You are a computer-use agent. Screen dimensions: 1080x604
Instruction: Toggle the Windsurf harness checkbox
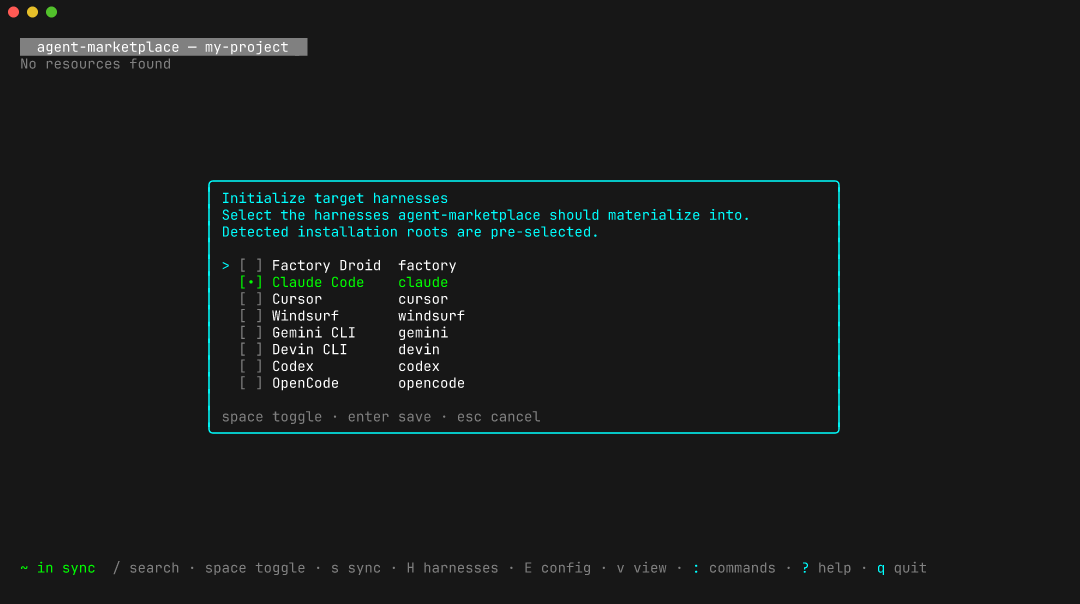coord(251,316)
